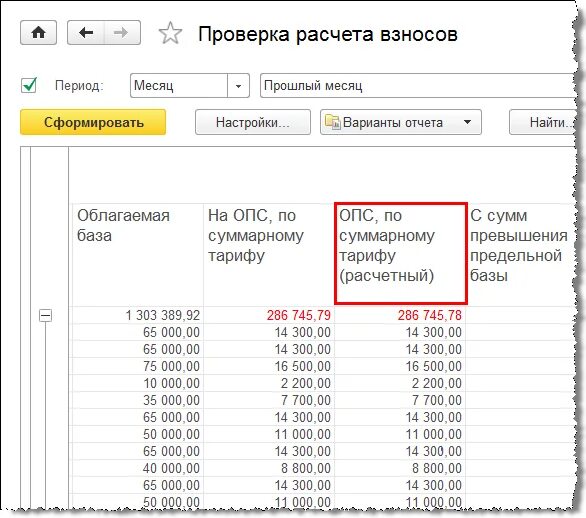This screenshot has width=586, height=518.
Task: Go to the home page icon
Action: [x=38, y=33]
